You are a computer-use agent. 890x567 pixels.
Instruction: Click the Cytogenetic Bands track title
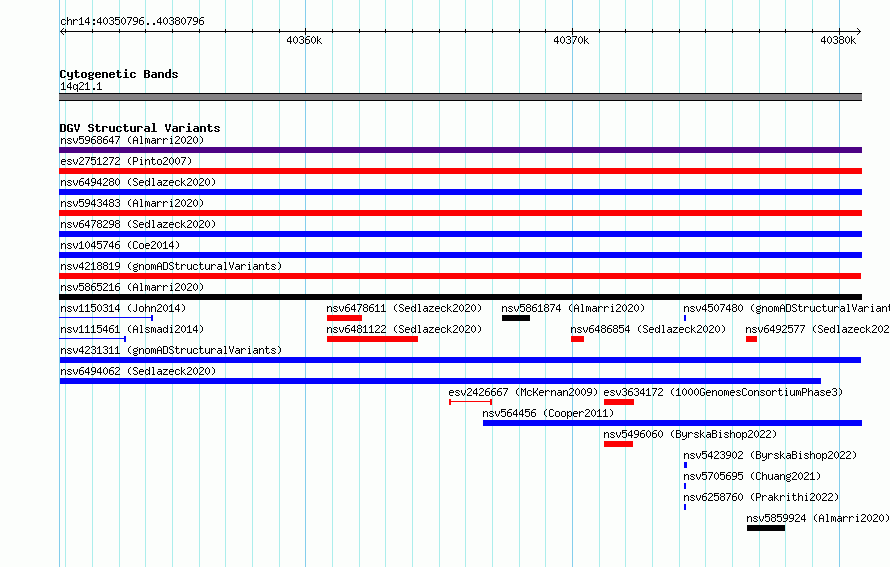119,74
